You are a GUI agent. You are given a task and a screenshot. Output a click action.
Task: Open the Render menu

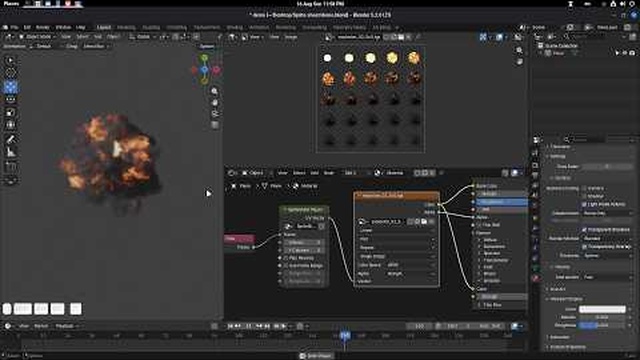(x=42, y=27)
